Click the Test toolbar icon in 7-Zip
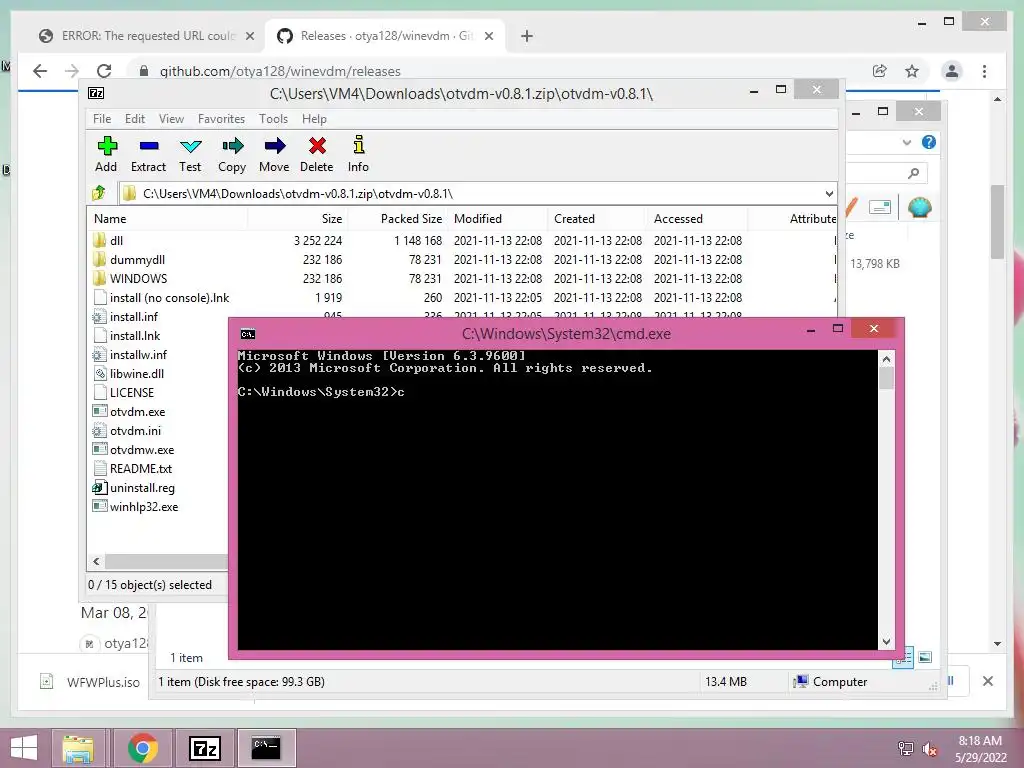Screen dimensions: 1024x768 pyautogui.click(x=190, y=154)
